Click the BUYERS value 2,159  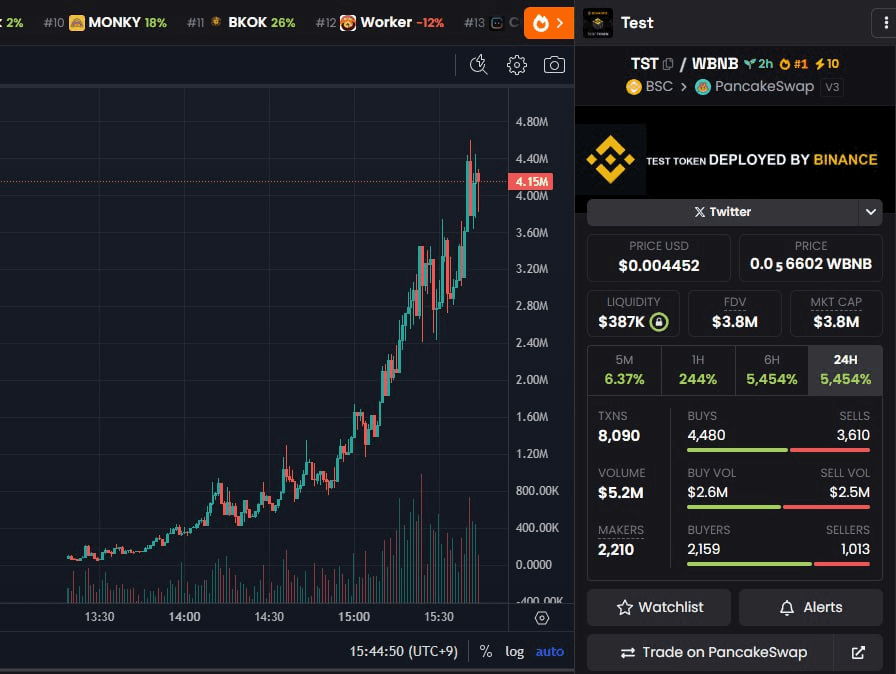(x=703, y=549)
